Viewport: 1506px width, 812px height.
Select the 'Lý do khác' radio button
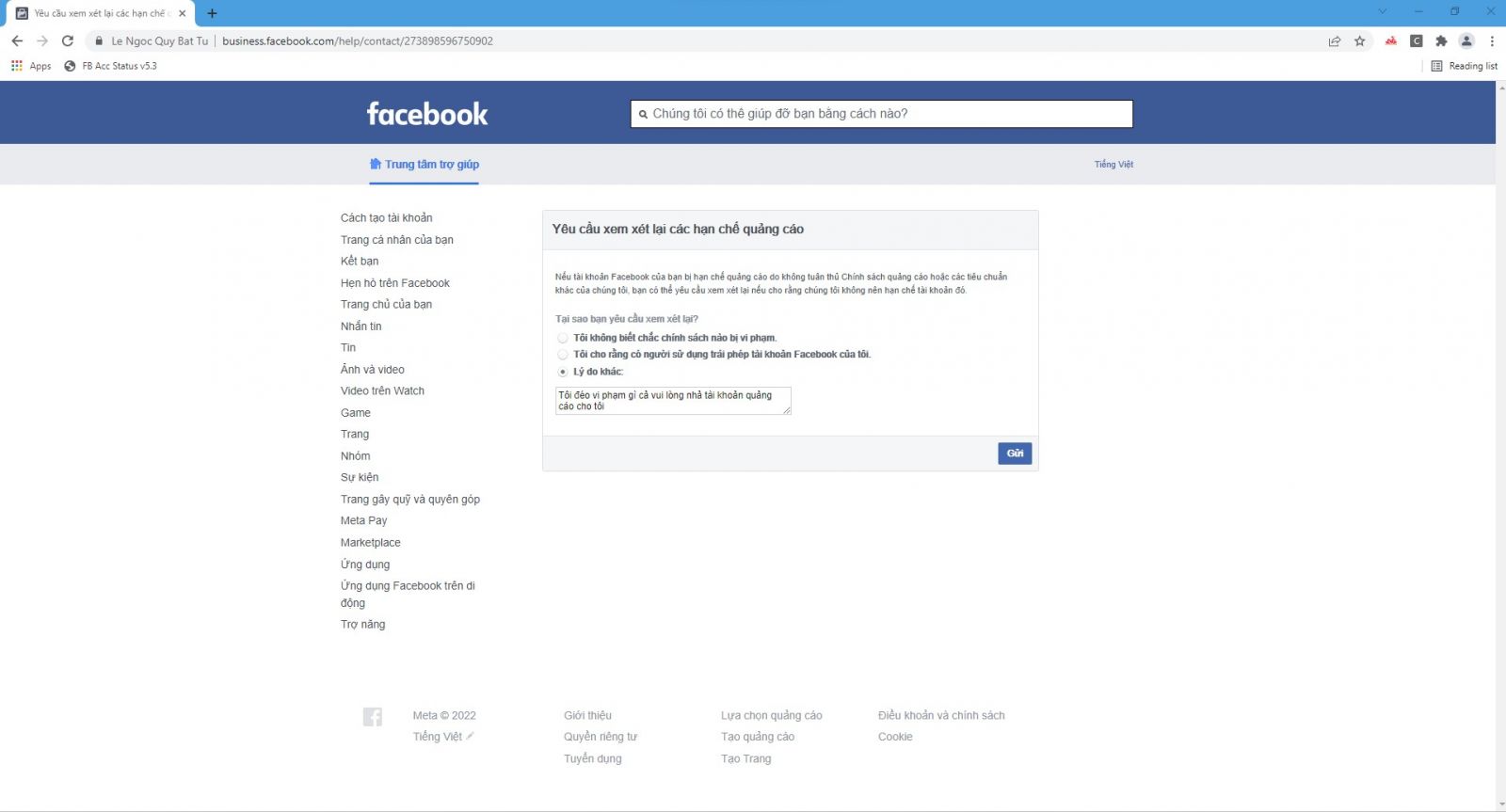click(563, 372)
